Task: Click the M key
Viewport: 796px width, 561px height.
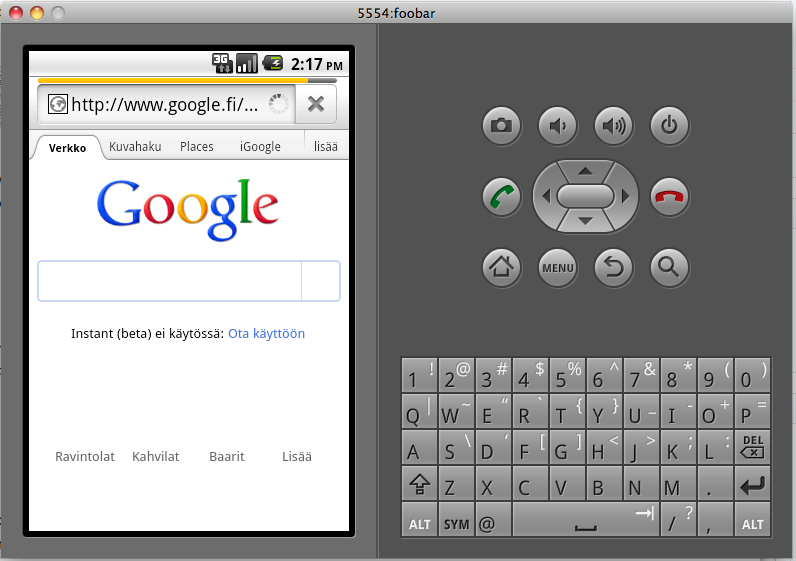Action: pyautogui.click(x=679, y=484)
